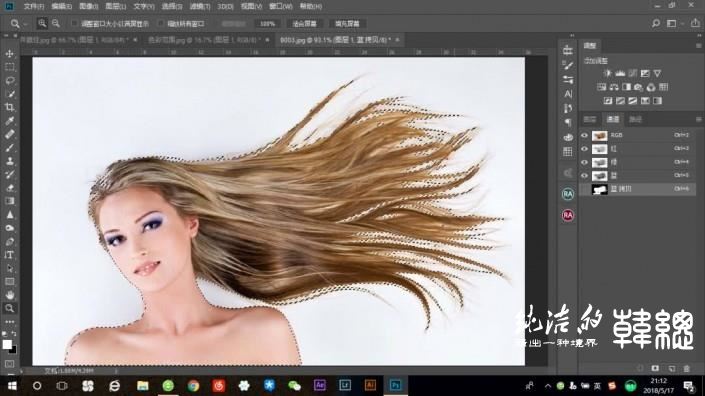This screenshot has height=396, width=705.
Task: Select the Lasso tool
Action: coord(9,80)
